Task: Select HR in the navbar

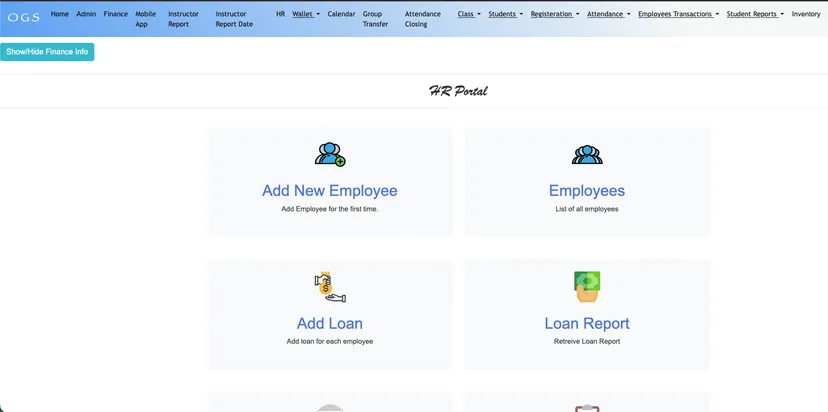Action: pos(280,14)
